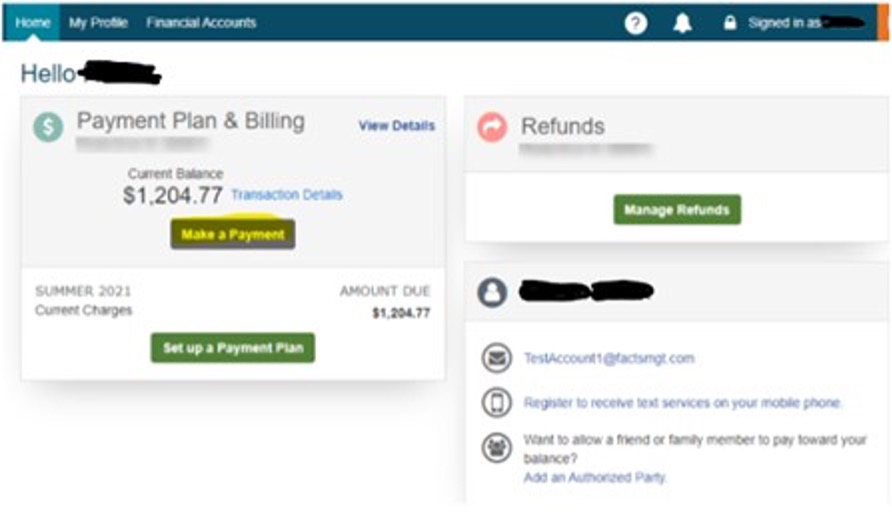Click Register to receive text services link

(x=683, y=403)
